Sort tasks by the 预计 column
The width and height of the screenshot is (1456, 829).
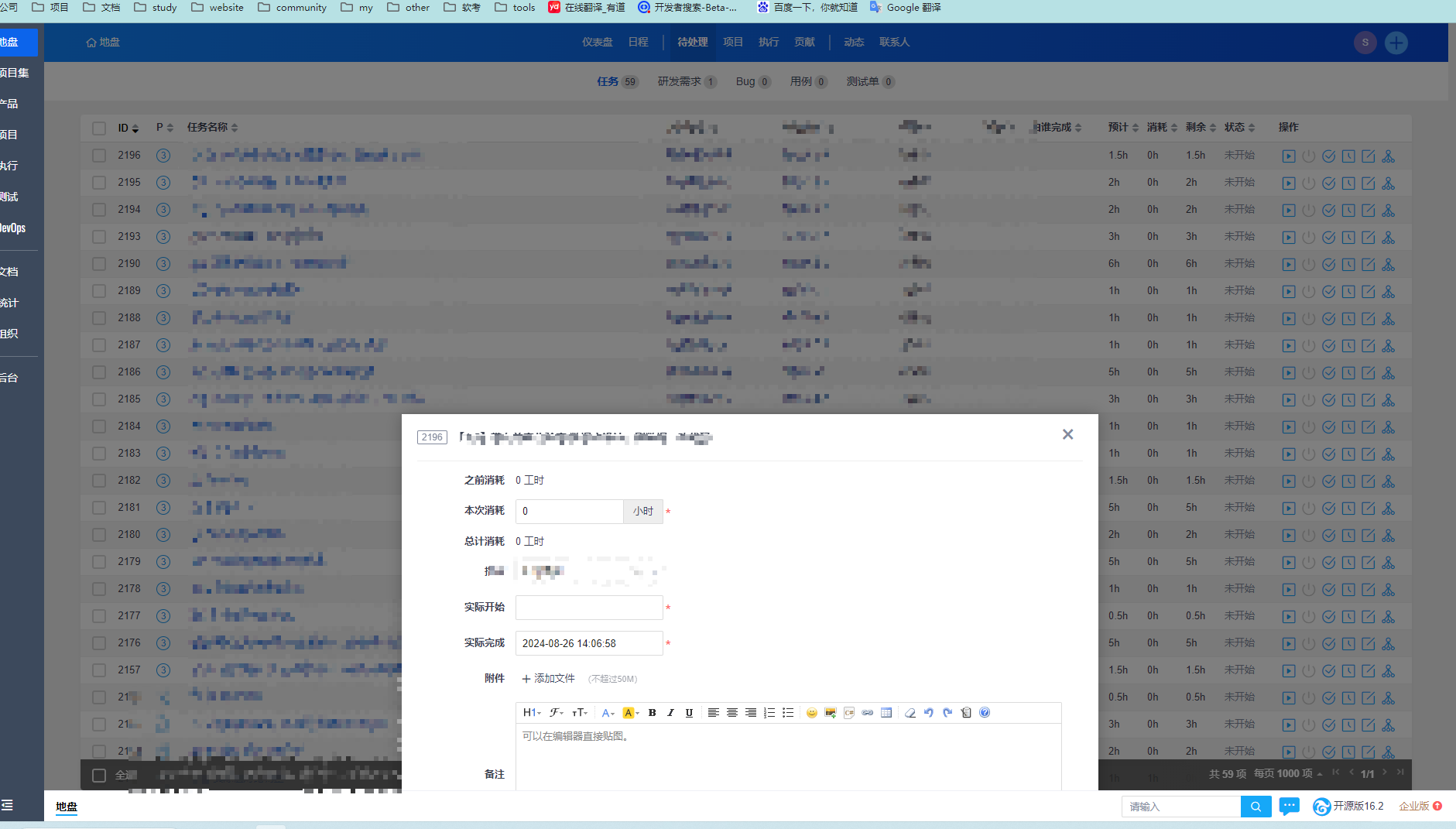[1123, 127]
